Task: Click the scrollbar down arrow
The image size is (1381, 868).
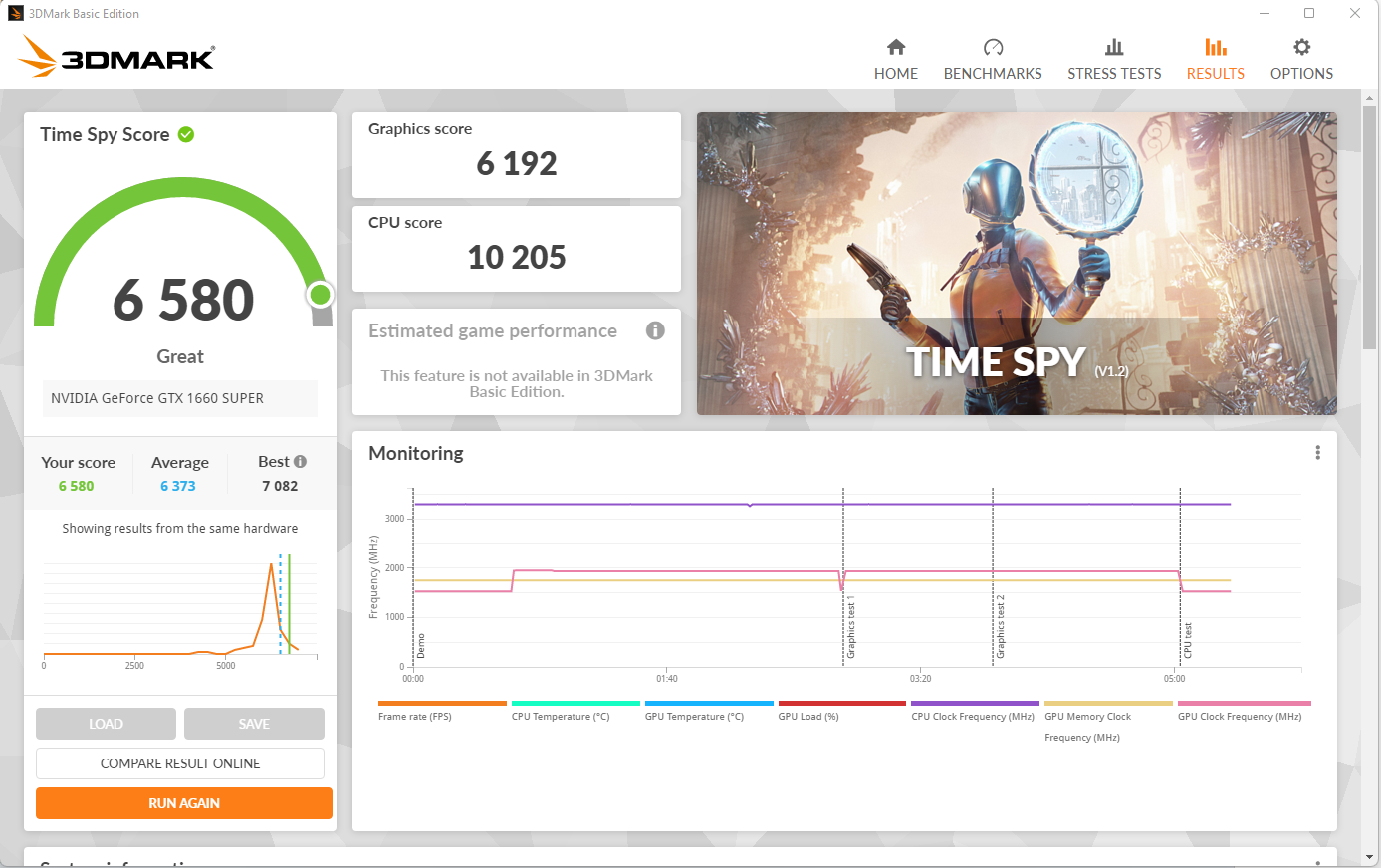Action: [x=1371, y=857]
